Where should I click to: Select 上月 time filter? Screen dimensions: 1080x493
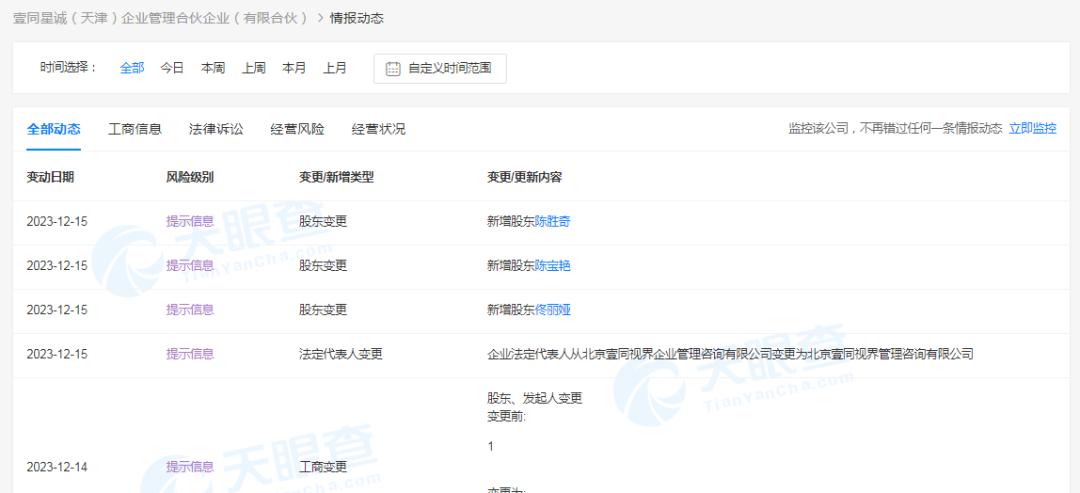point(335,68)
